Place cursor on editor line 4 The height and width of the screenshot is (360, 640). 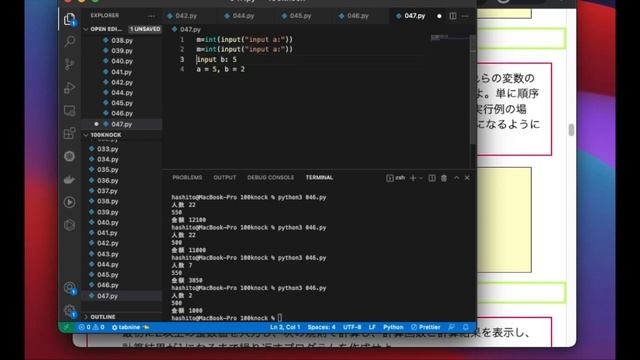point(220,69)
